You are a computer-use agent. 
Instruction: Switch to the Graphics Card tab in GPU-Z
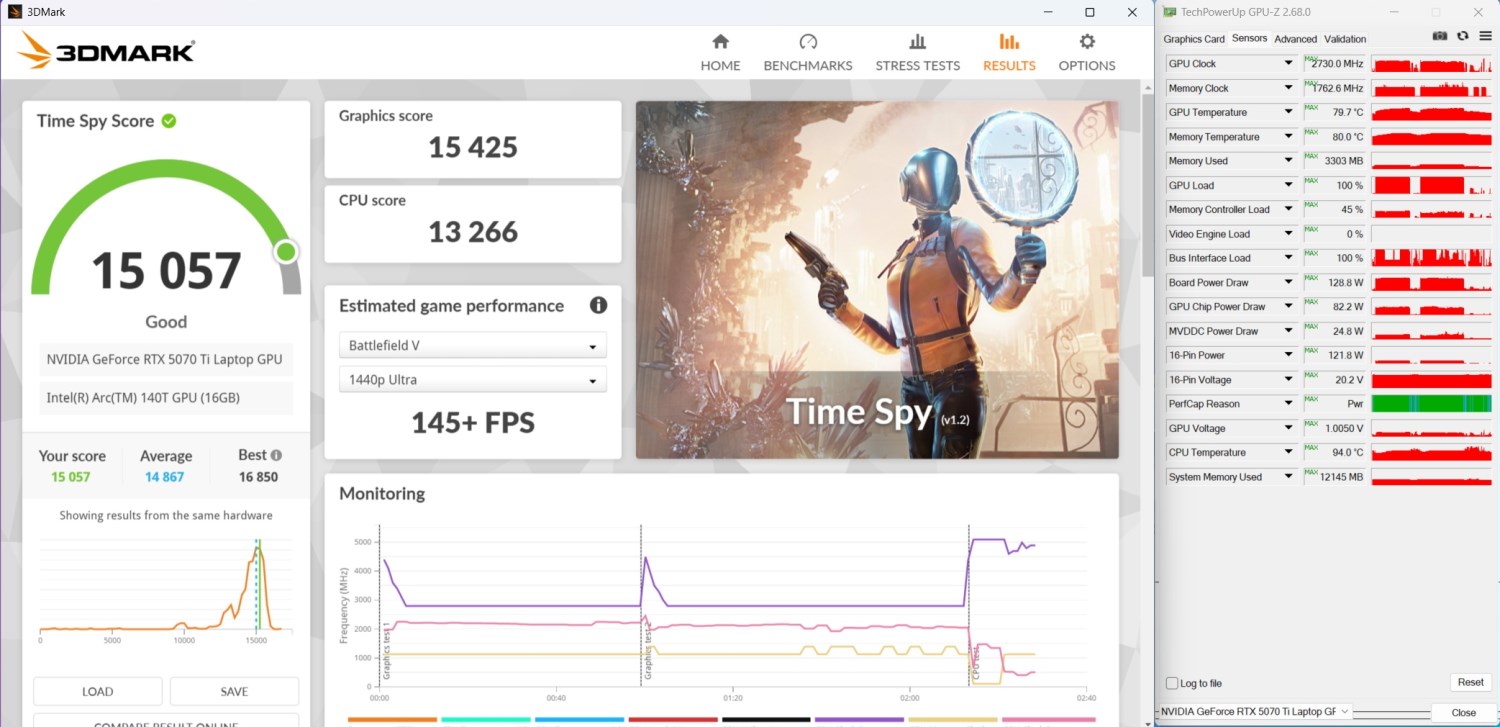coord(1194,39)
